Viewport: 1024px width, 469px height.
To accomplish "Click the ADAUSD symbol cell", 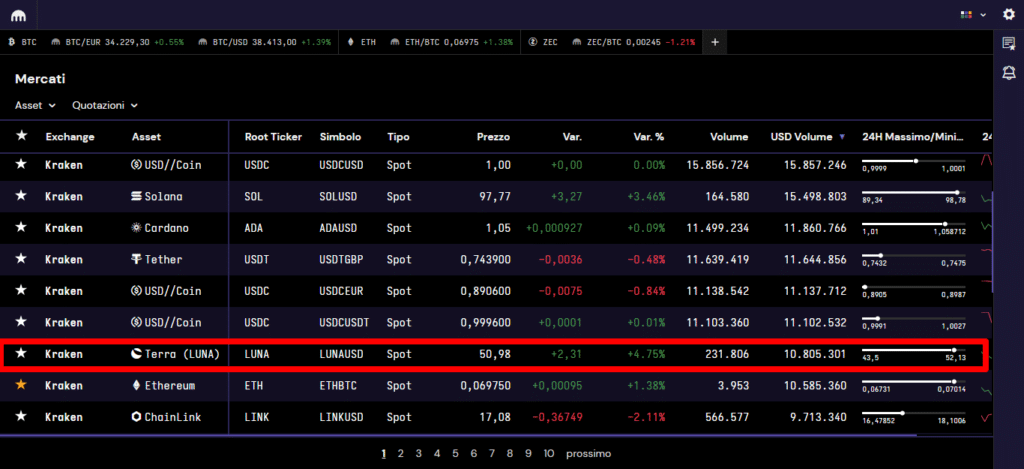I will tap(340, 228).
